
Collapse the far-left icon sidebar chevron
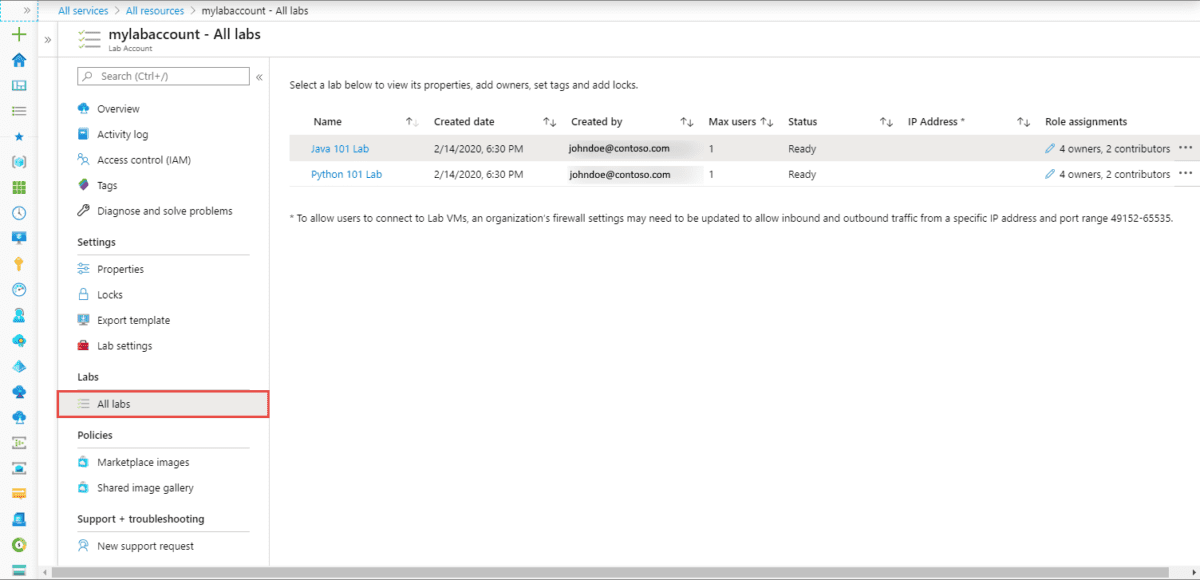coord(47,40)
